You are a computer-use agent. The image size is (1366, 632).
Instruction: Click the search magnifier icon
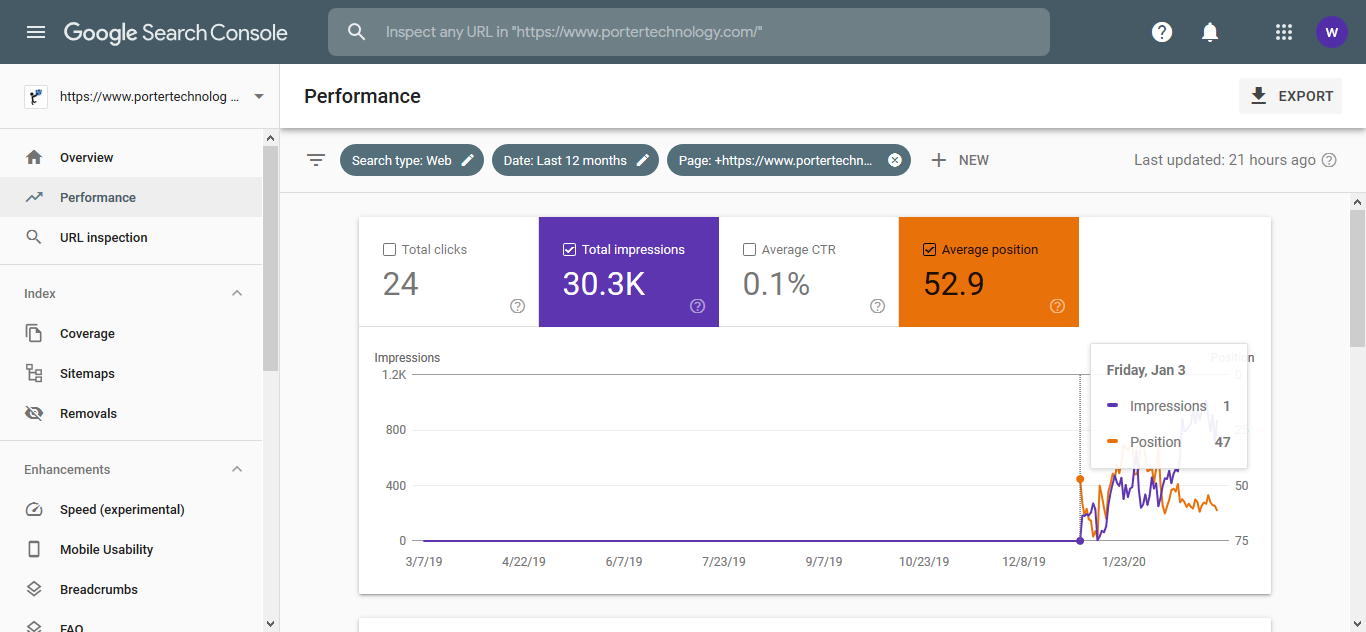click(357, 32)
